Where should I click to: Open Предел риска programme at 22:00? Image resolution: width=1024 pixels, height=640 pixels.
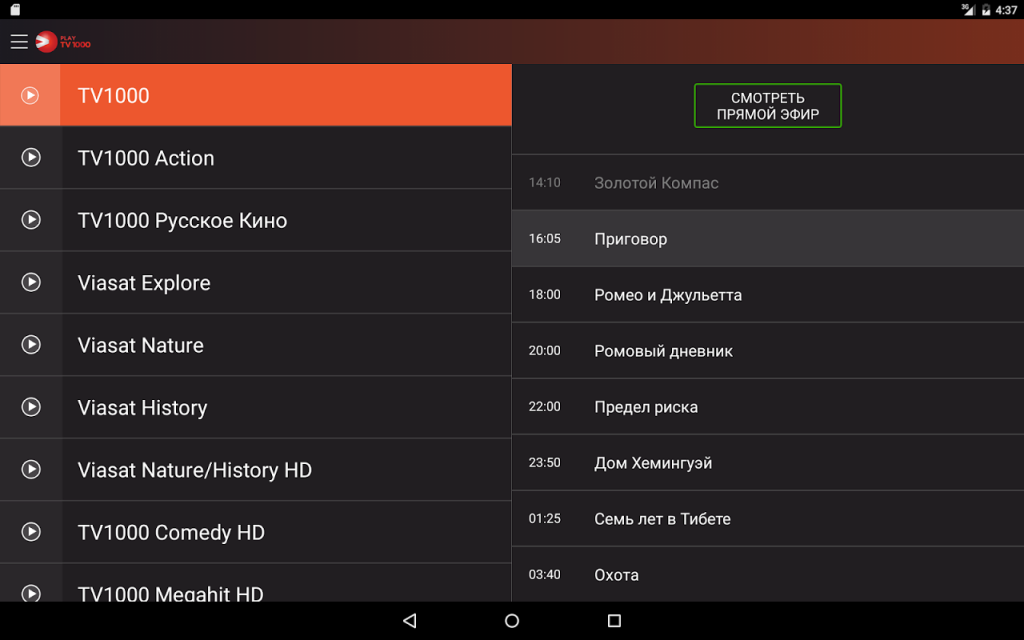point(768,407)
